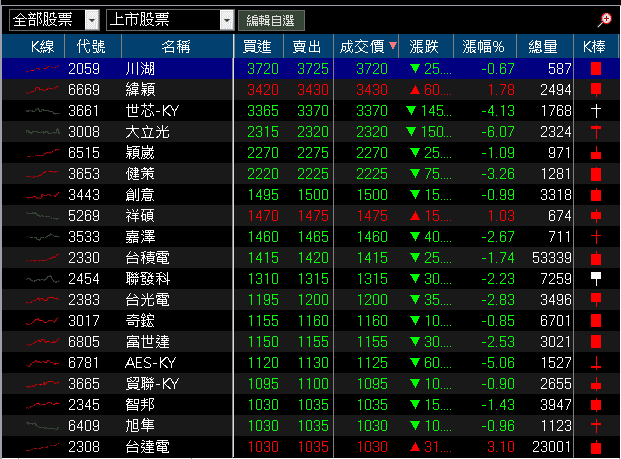This screenshot has height=459, width=621.
Task: Select stock code 6669
Action: coord(84,90)
